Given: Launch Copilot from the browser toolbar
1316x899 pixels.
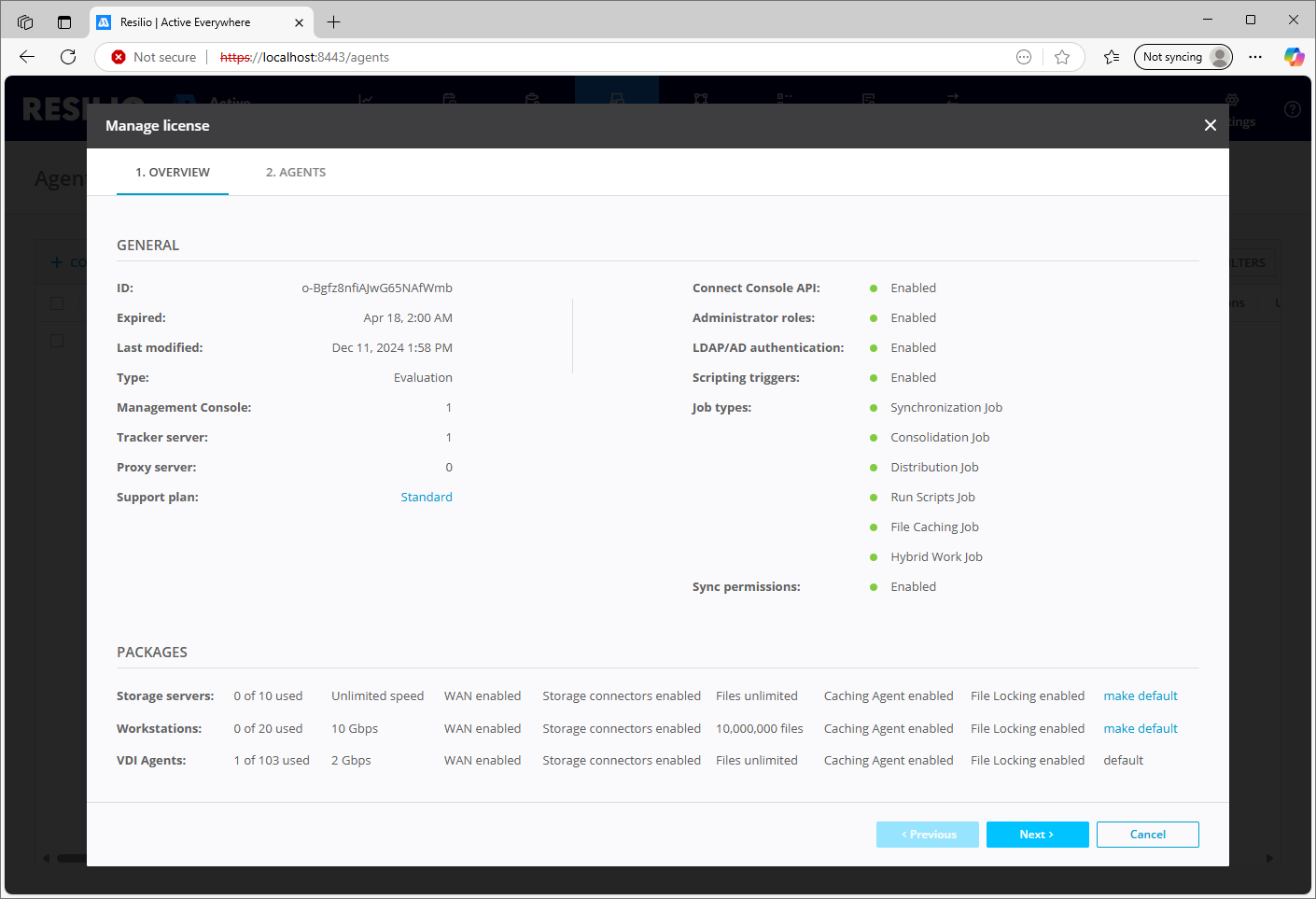Looking at the screenshot, I should [x=1294, y=57].
